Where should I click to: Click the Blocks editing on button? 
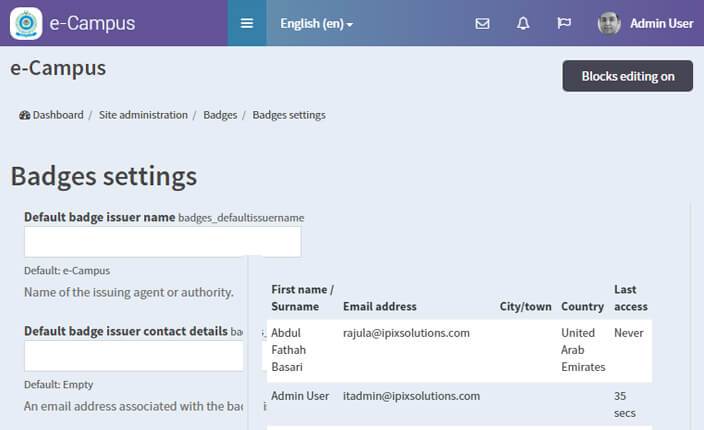coord(628,76)
